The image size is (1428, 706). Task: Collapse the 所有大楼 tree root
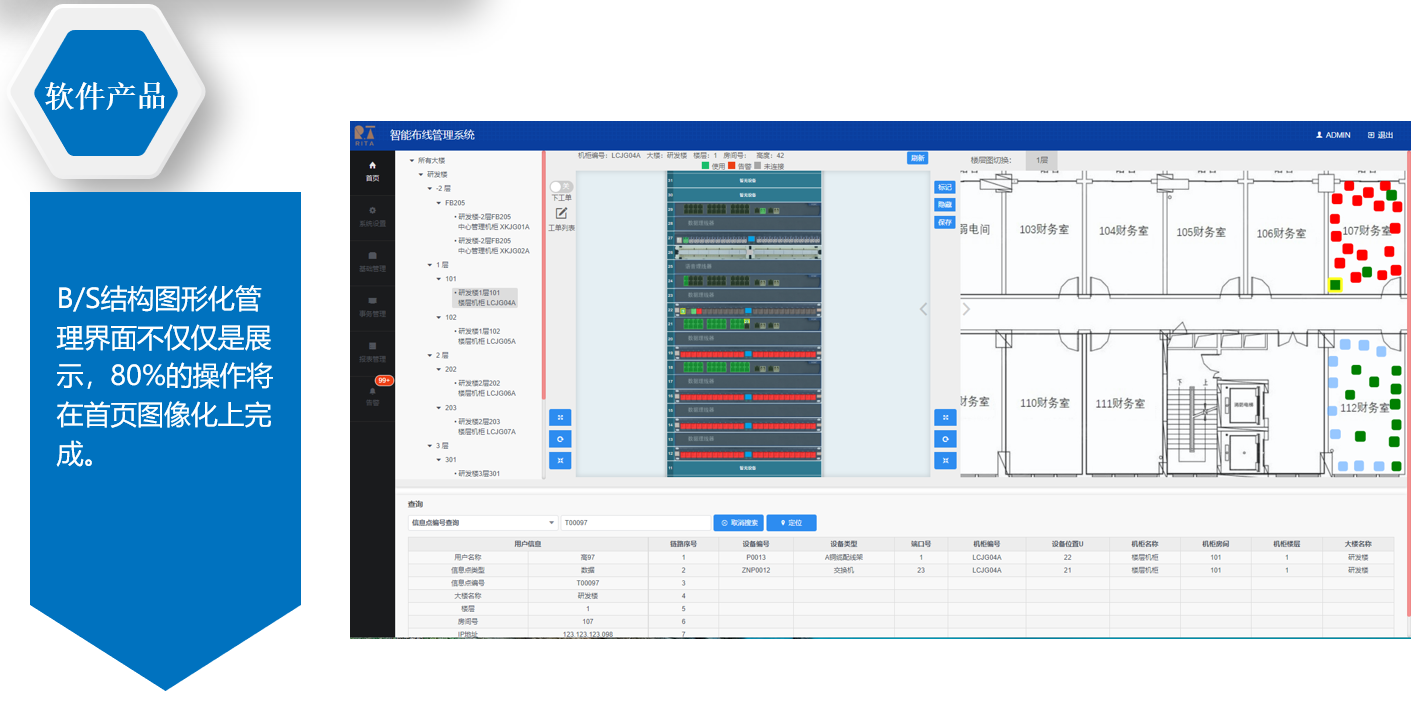coord(411,160)
